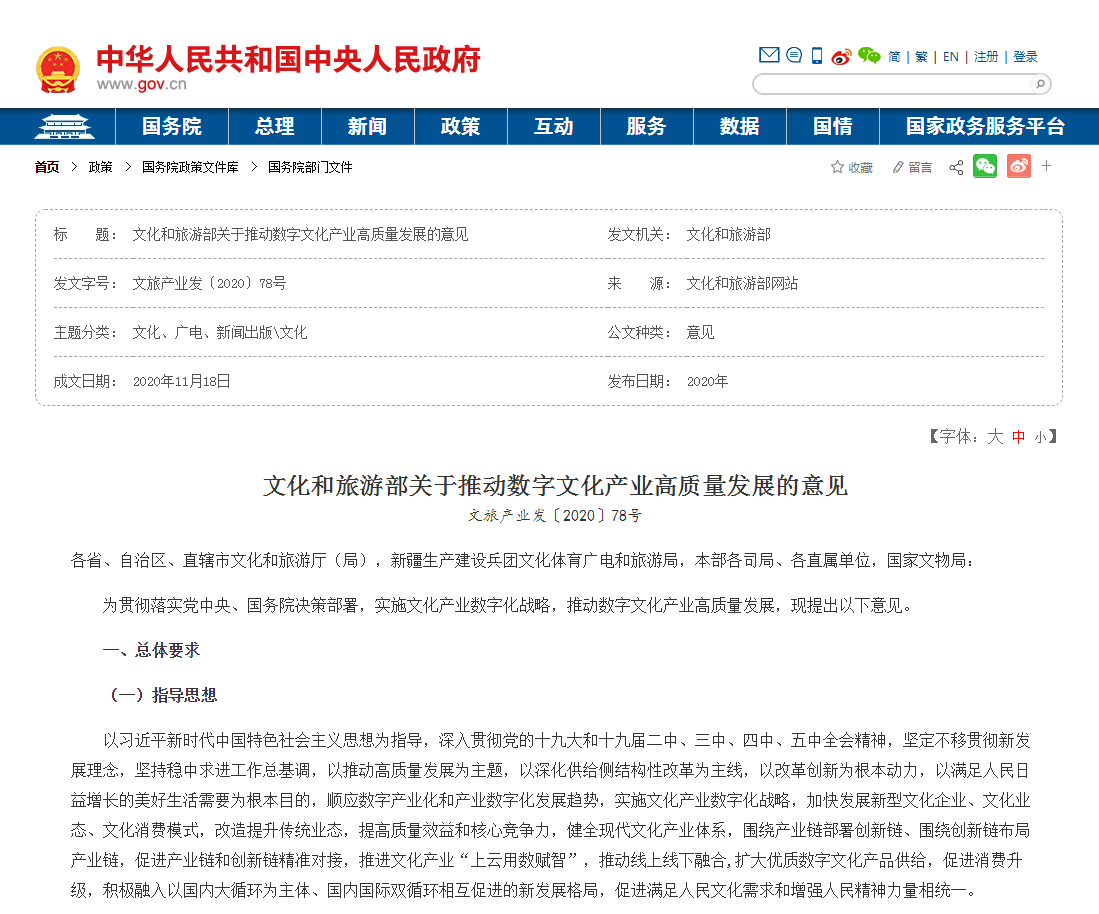Open the 政策 navigation menu

coord(460,126)
